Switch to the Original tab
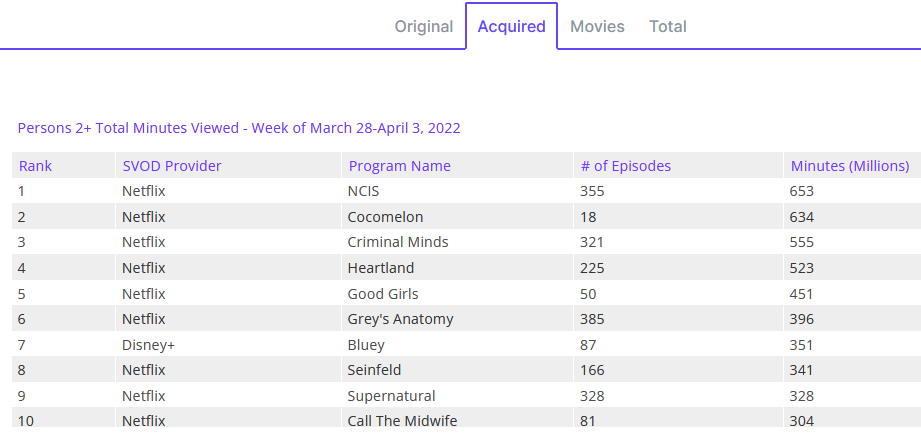This screenshot has height=436, width=921. coord(424,26)
